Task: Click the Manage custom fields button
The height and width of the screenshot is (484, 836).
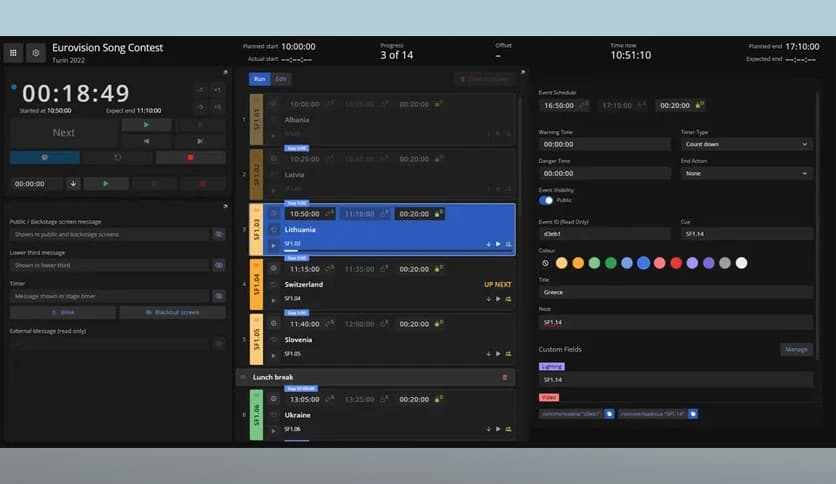Action: coord(797,349)
